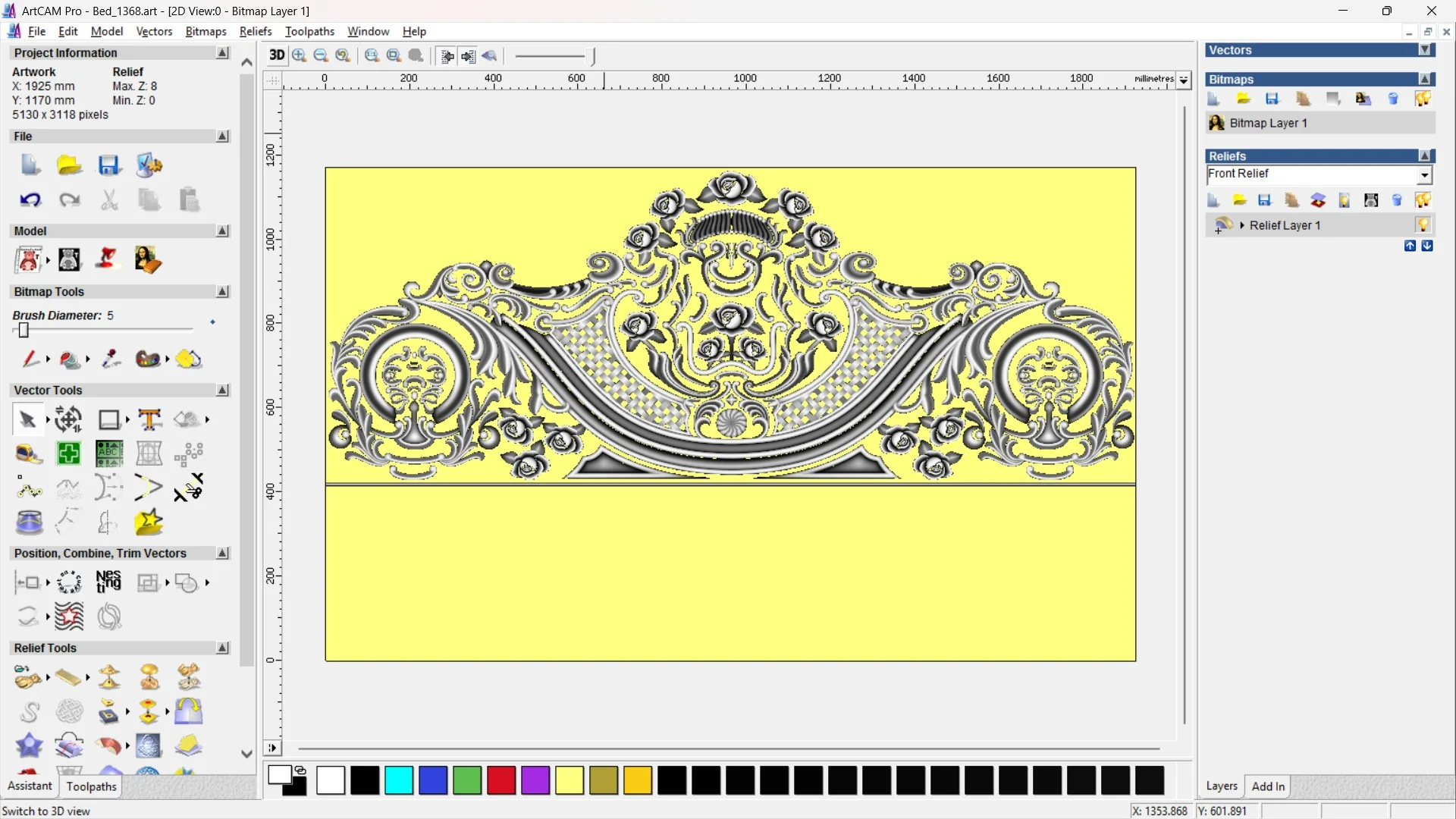Switch to 3D view button

point(277,55)
